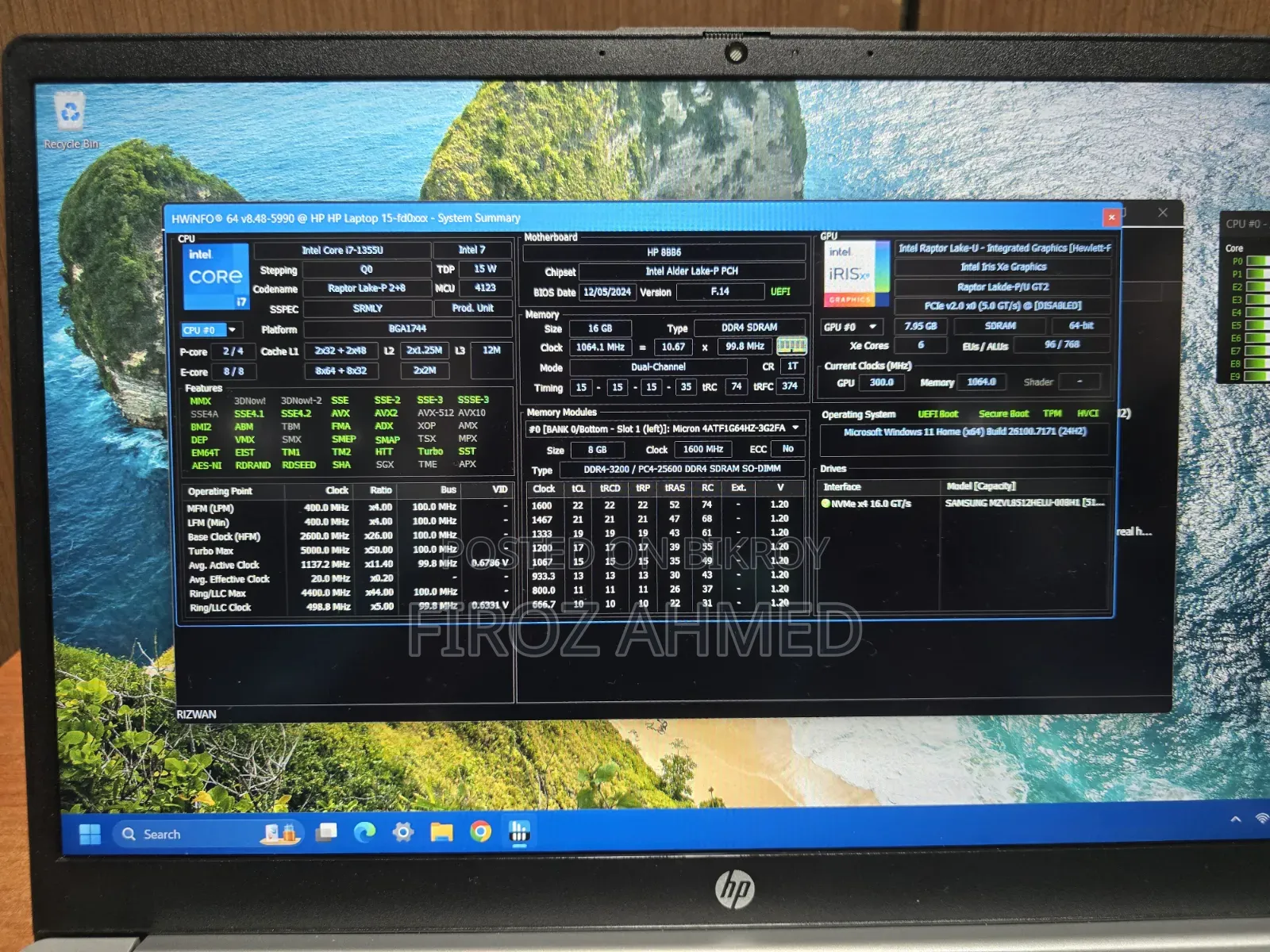Click the Turbo Max operating point row
1270x952 pixels.
pos(348,550)
